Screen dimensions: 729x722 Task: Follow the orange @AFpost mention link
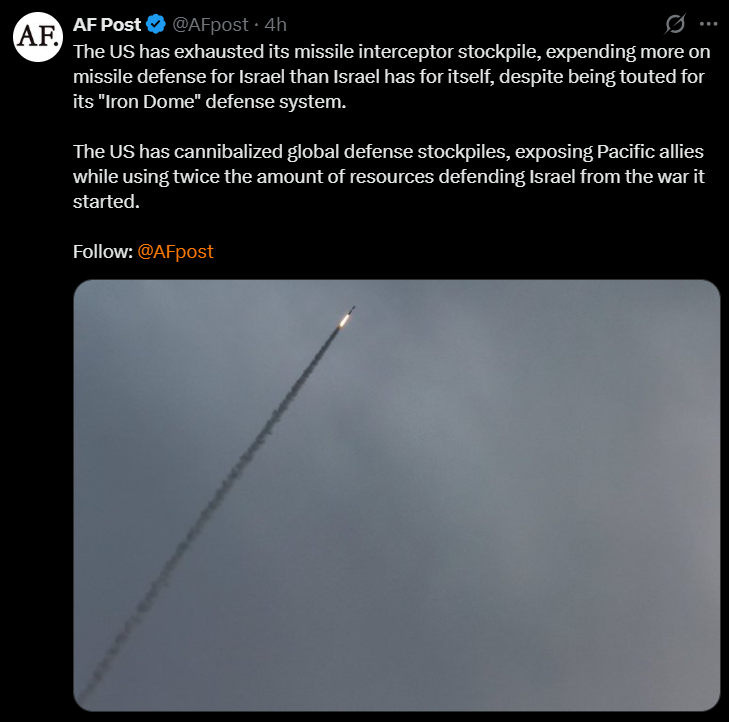(x=175, y=252)
